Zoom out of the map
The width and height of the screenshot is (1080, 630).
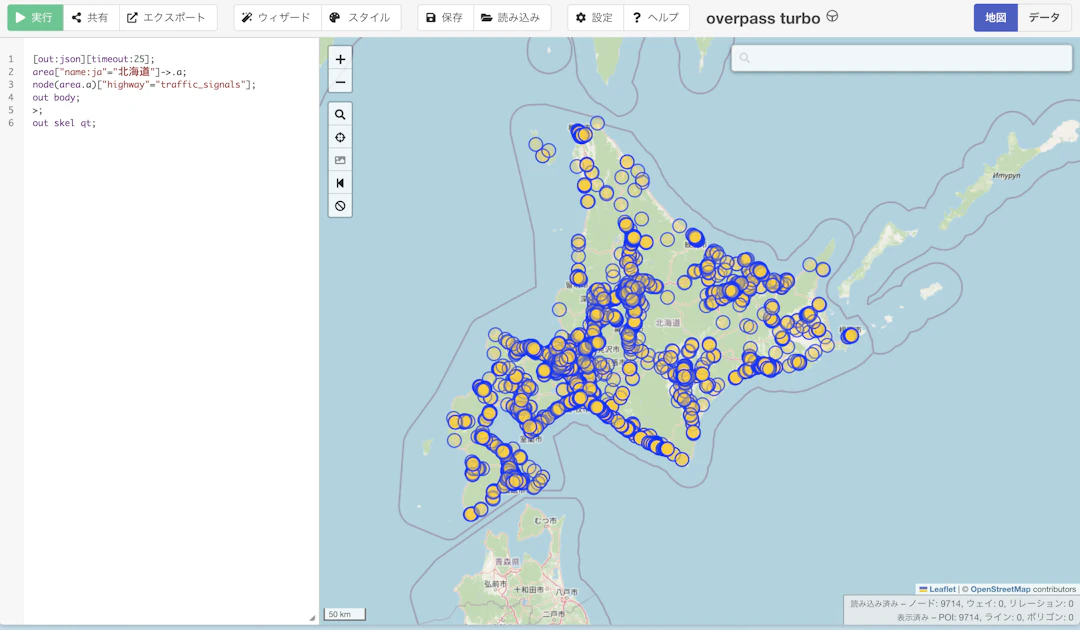[340, 82]
